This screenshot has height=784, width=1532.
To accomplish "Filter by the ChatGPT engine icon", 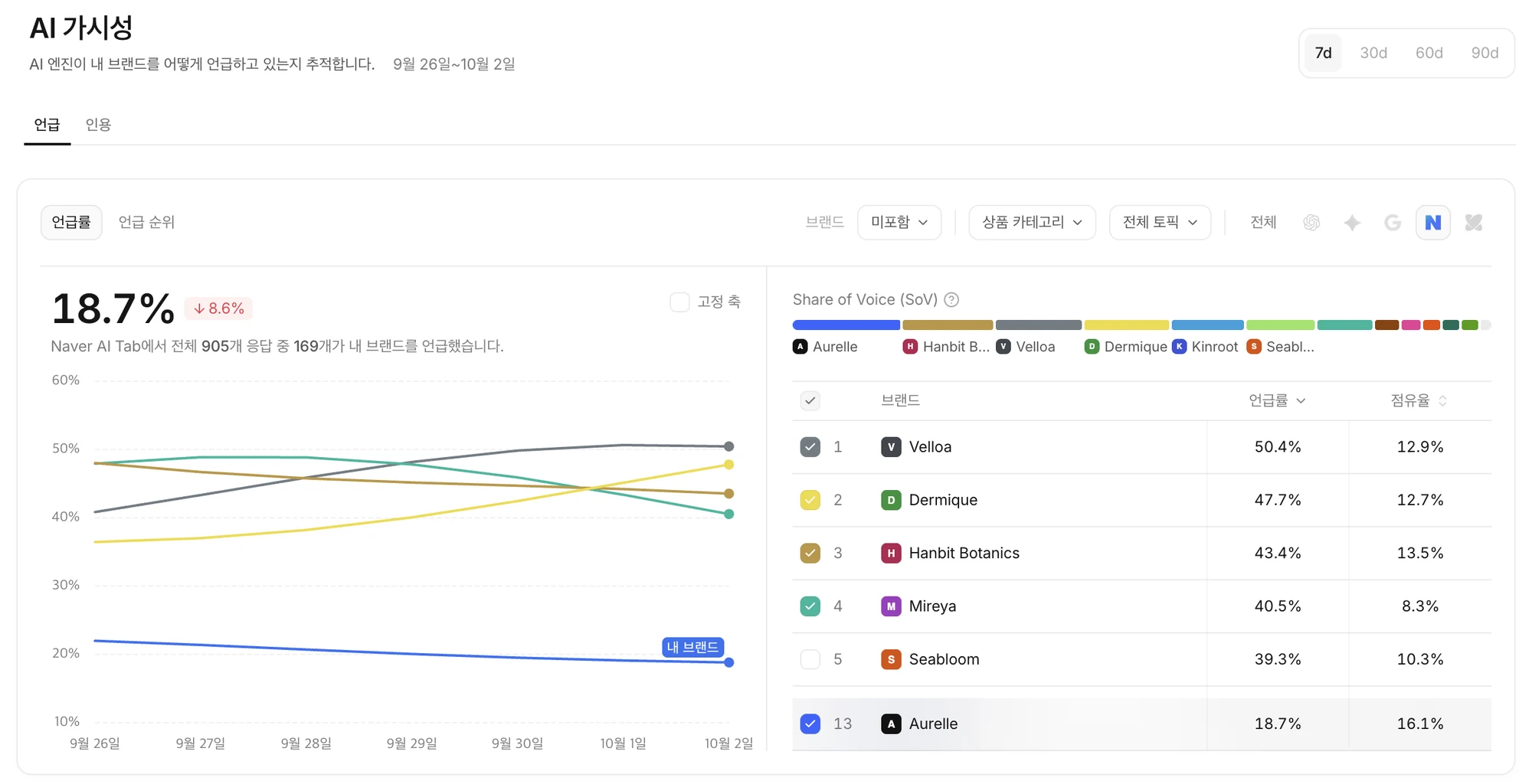I will [1311, 223].
